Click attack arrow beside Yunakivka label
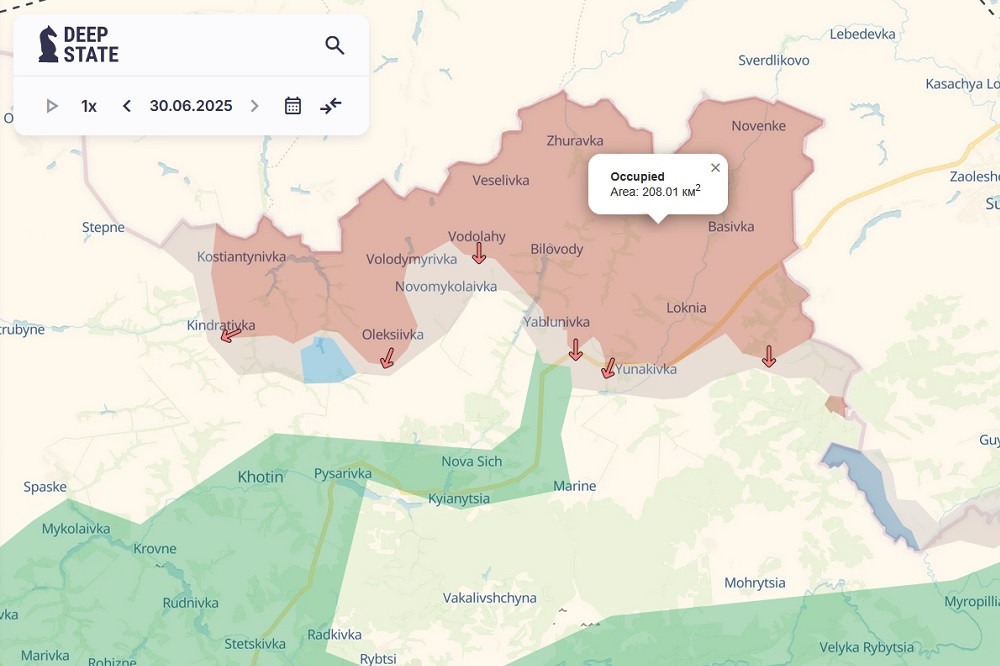Image resolution: width=1000 pixels, height=666 pixels. [608, 368]
